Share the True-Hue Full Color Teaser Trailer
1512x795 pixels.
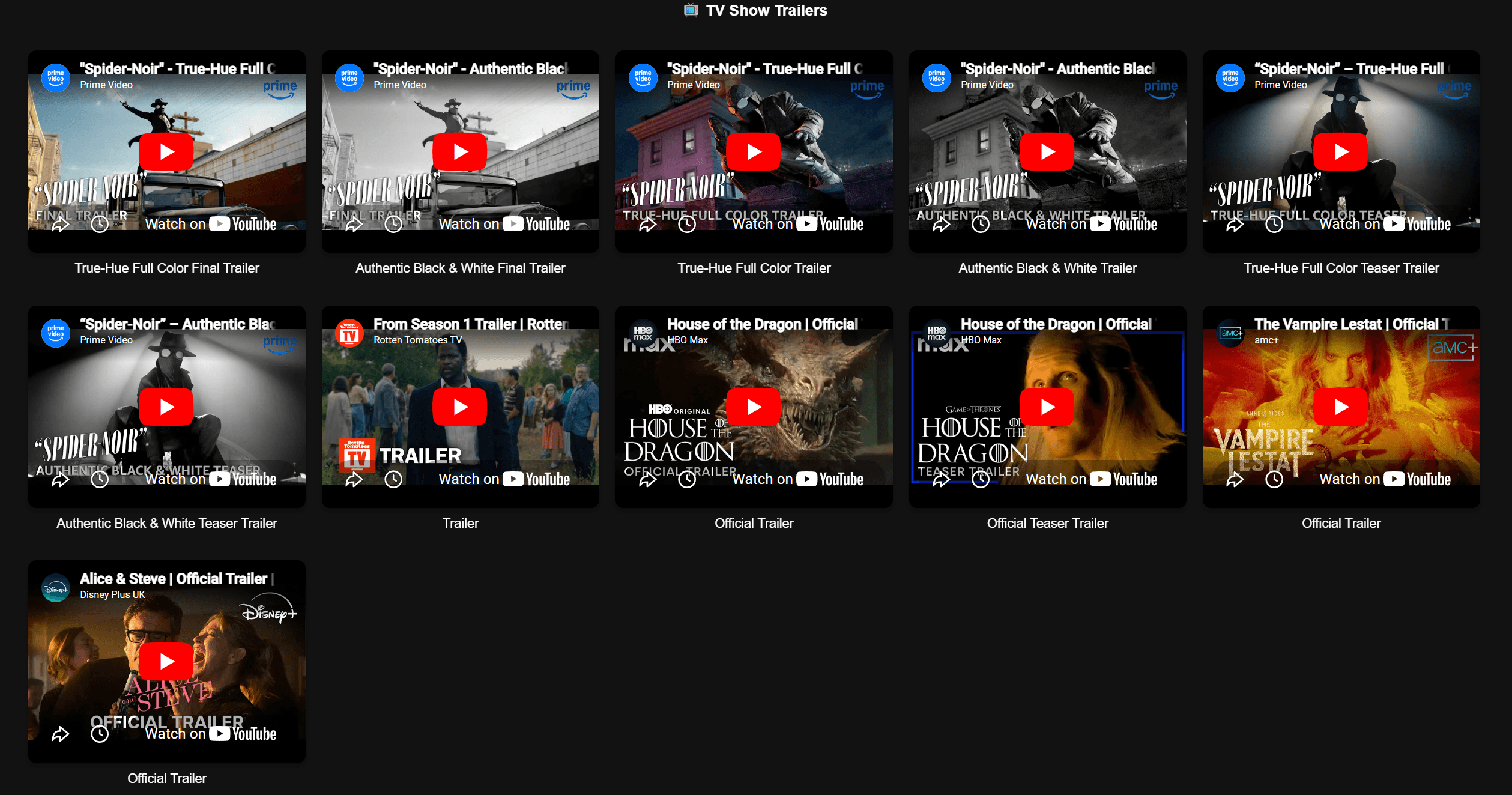tap(1235, 225)
